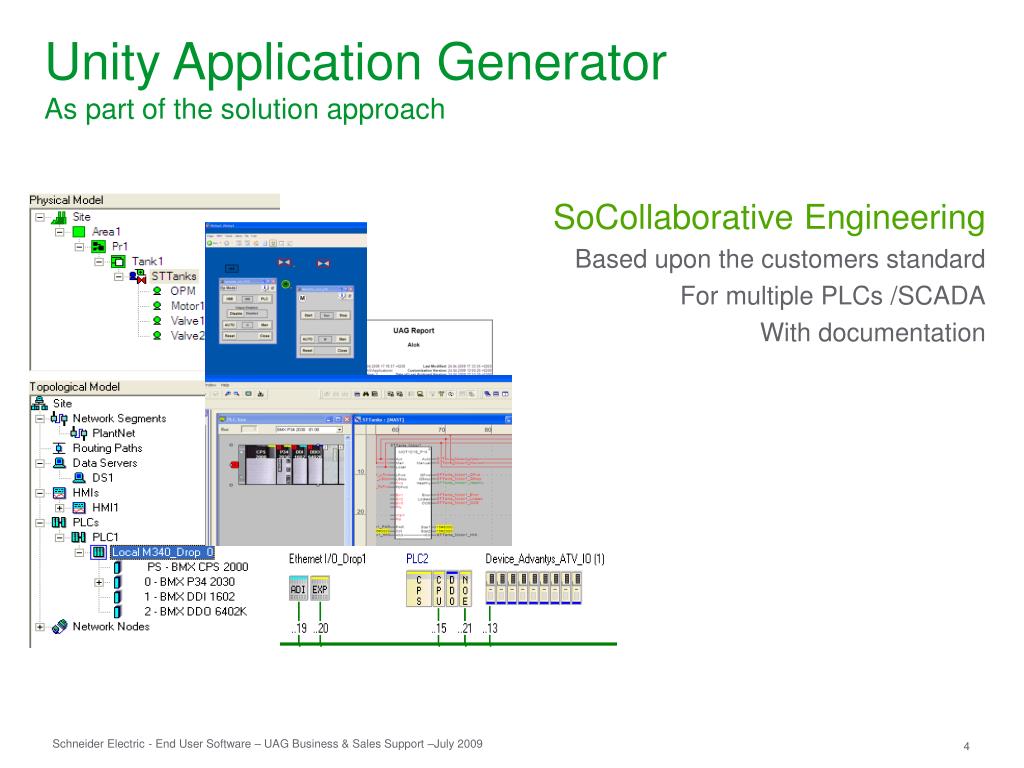
Task: Click the Stop button on the M faceplate
Action: 342,315
